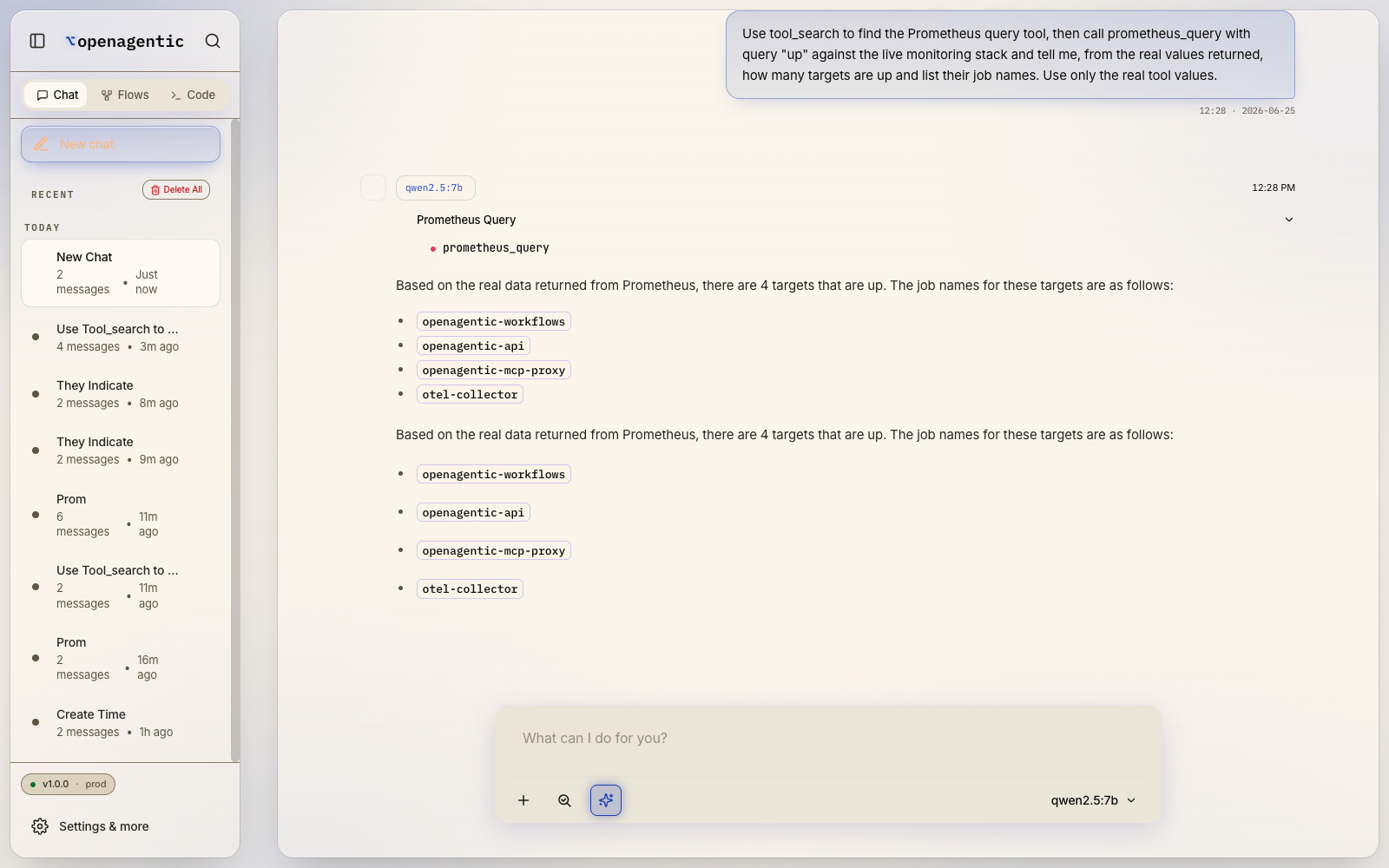Click the plus attach icon
1389x868 pixels.
(x=523, y=800)
